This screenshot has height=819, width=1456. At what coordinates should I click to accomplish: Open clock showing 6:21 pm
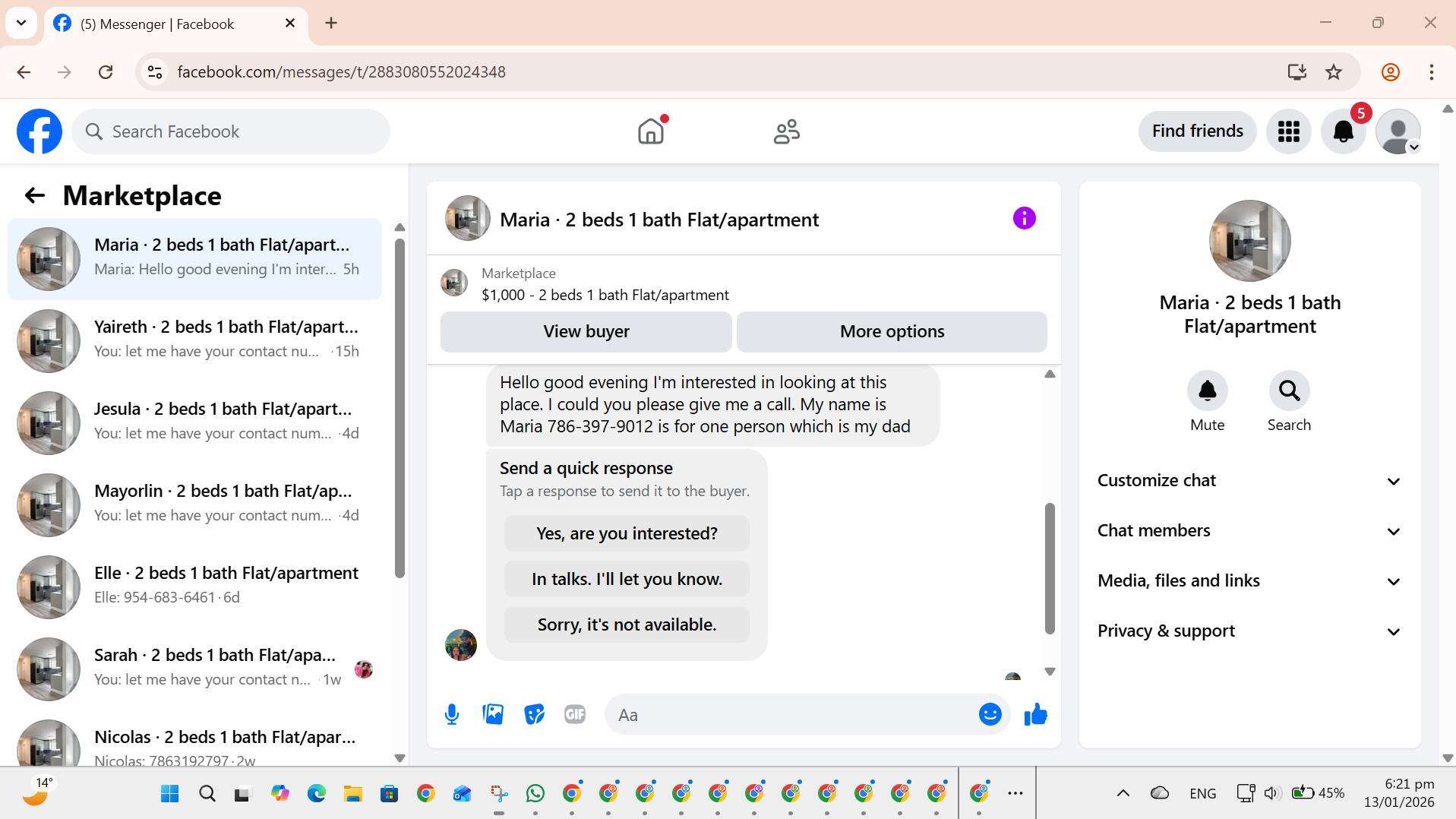point(1398,793)
